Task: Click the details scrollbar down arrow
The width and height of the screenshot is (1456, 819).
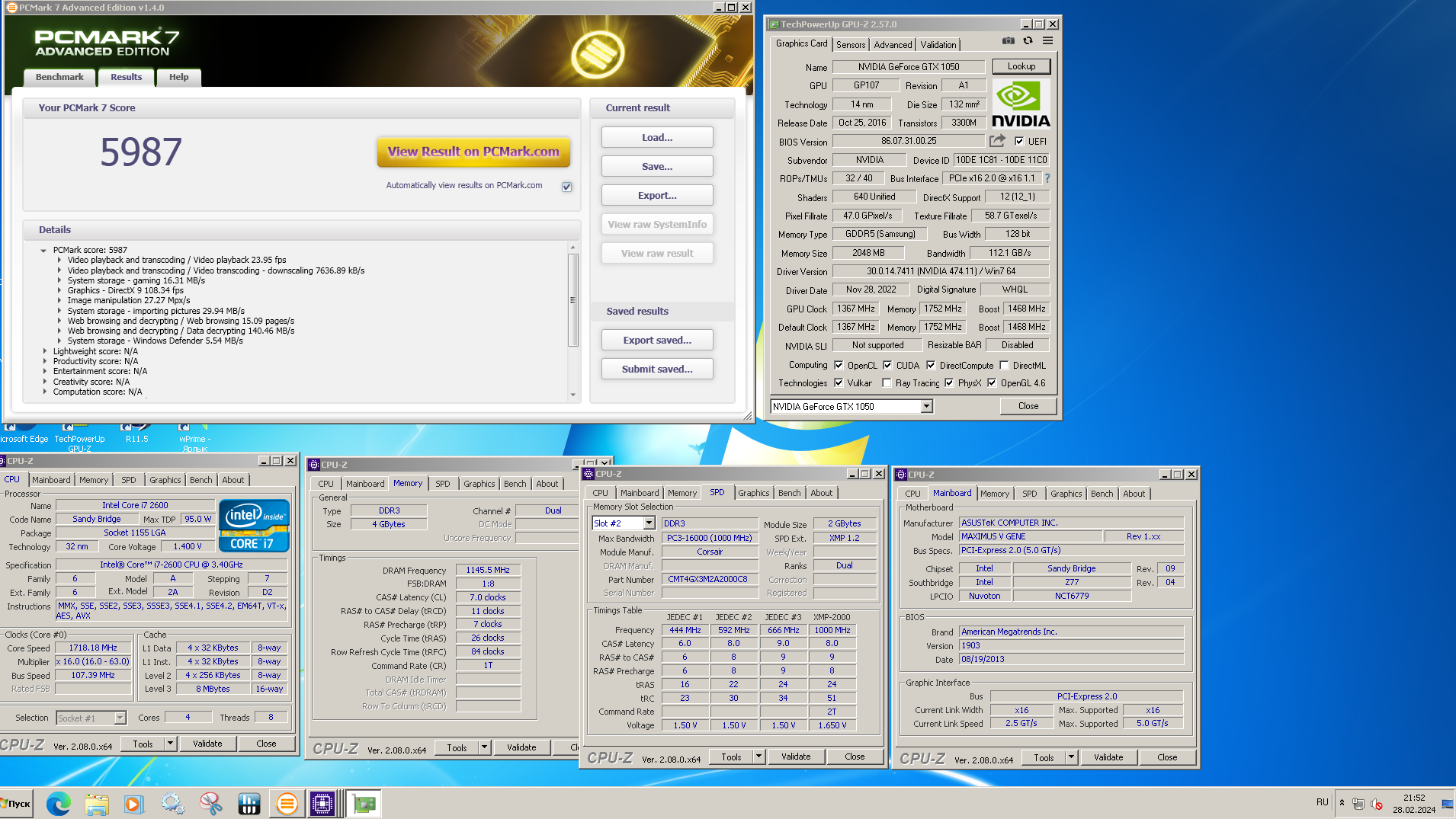Action: [x=573, y=395]
